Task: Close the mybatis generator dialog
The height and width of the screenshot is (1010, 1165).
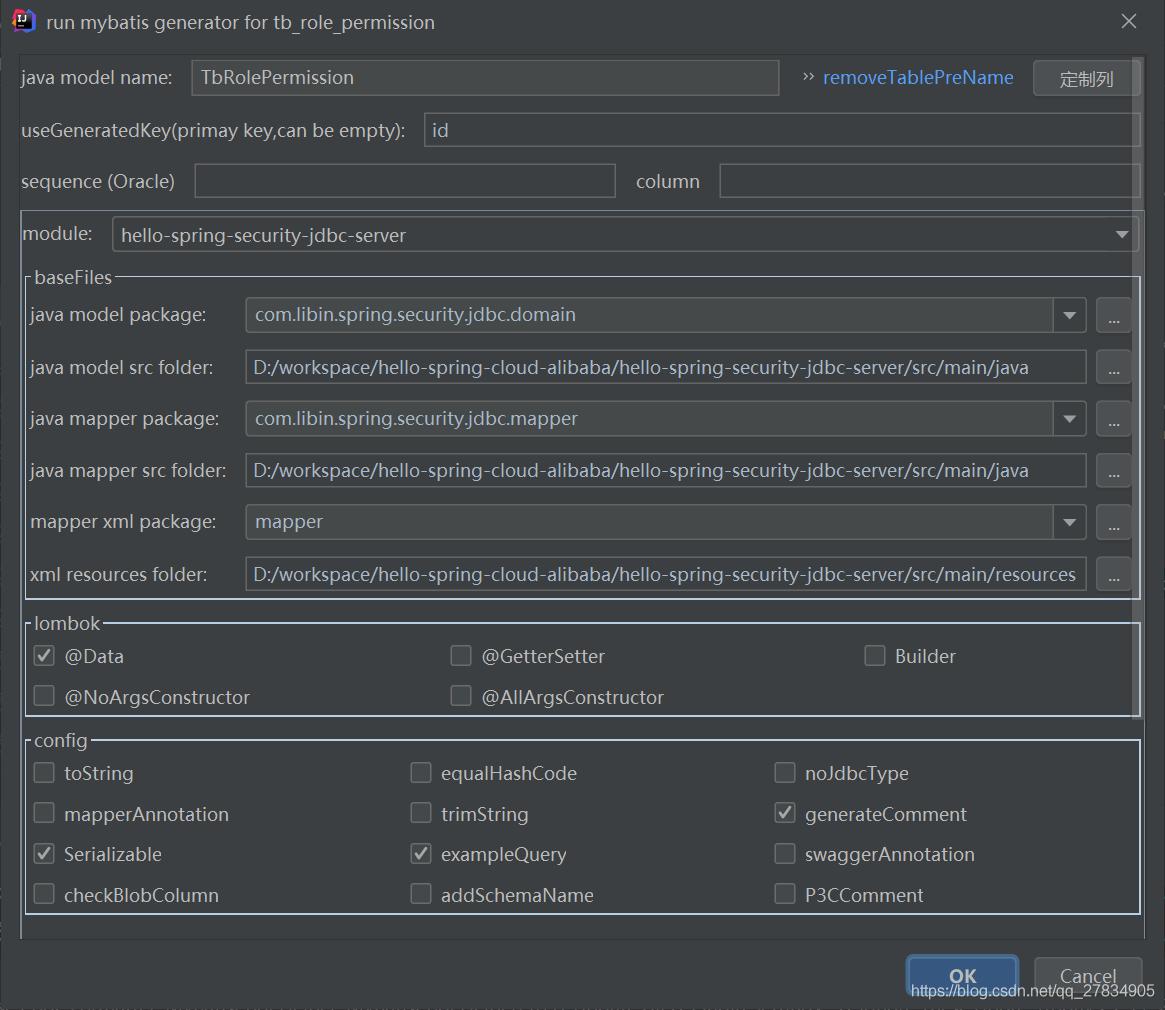Action: click(1129, 22)
